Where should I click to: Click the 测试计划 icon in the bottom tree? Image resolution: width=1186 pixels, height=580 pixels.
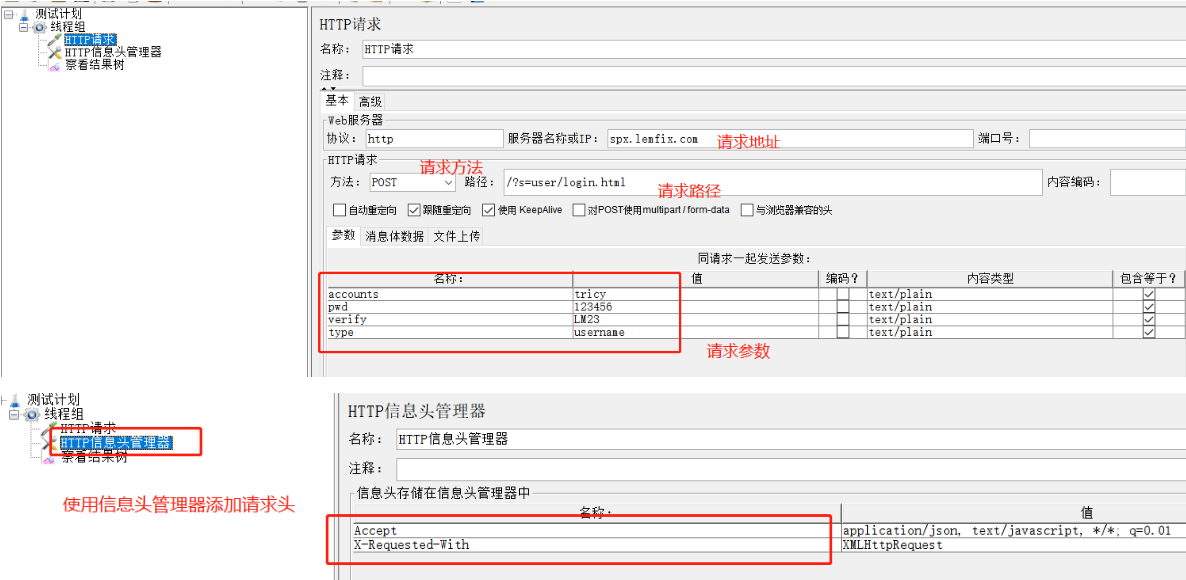point(14,400)
